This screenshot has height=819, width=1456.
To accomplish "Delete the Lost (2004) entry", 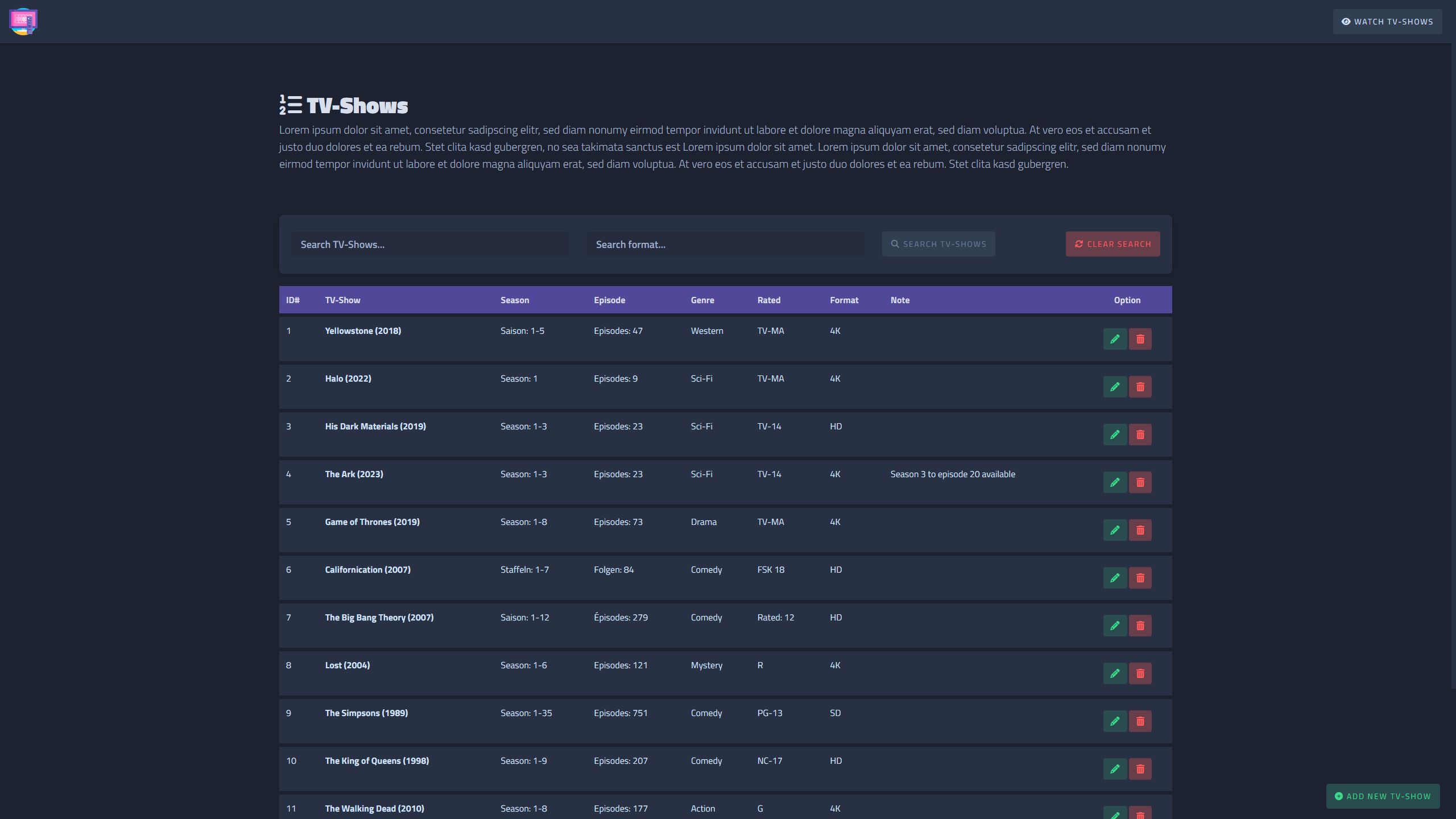I will tap(1140, 673).
